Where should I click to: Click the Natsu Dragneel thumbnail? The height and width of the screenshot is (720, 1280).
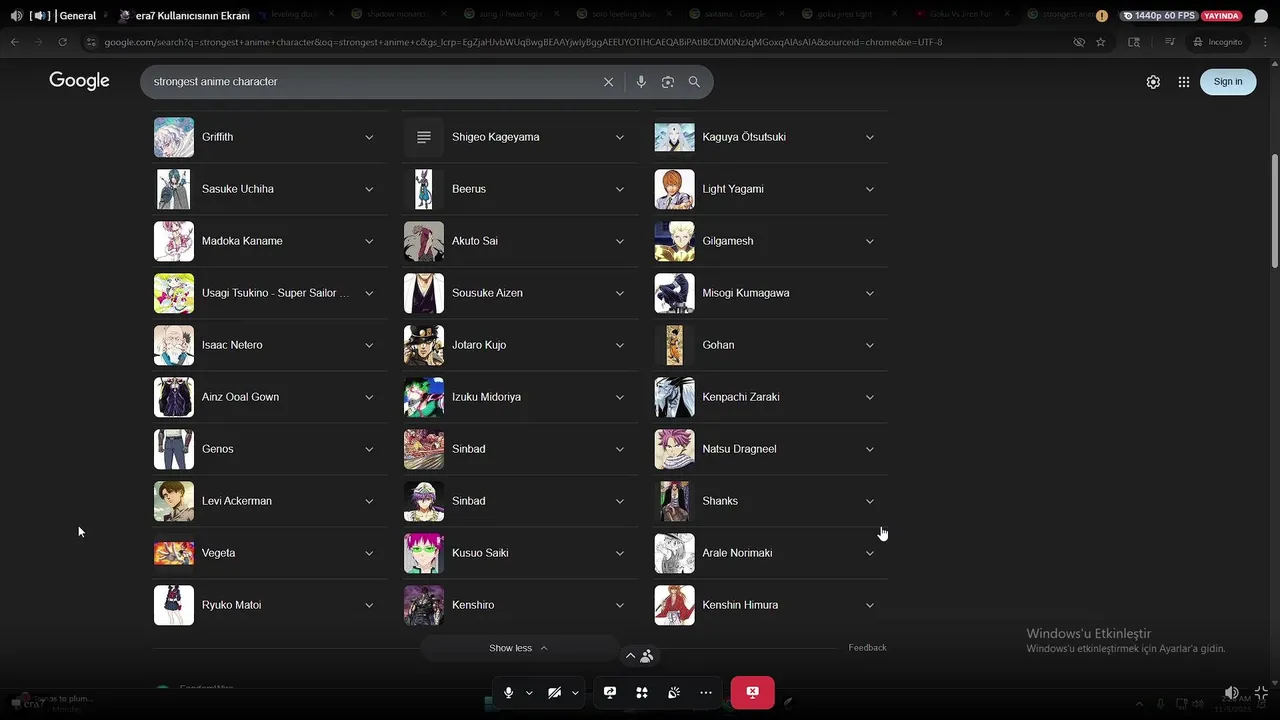[x=674, y=449]
